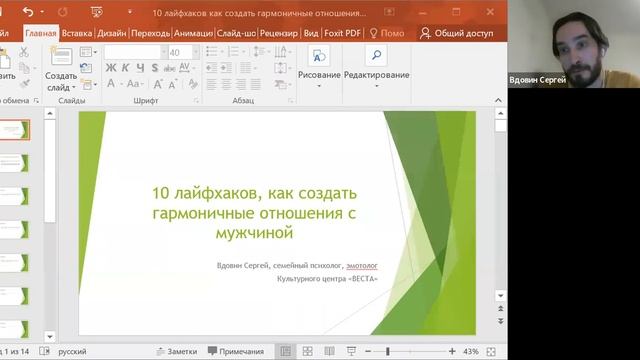Click the Notes (Заметки) button

[177, 351]
